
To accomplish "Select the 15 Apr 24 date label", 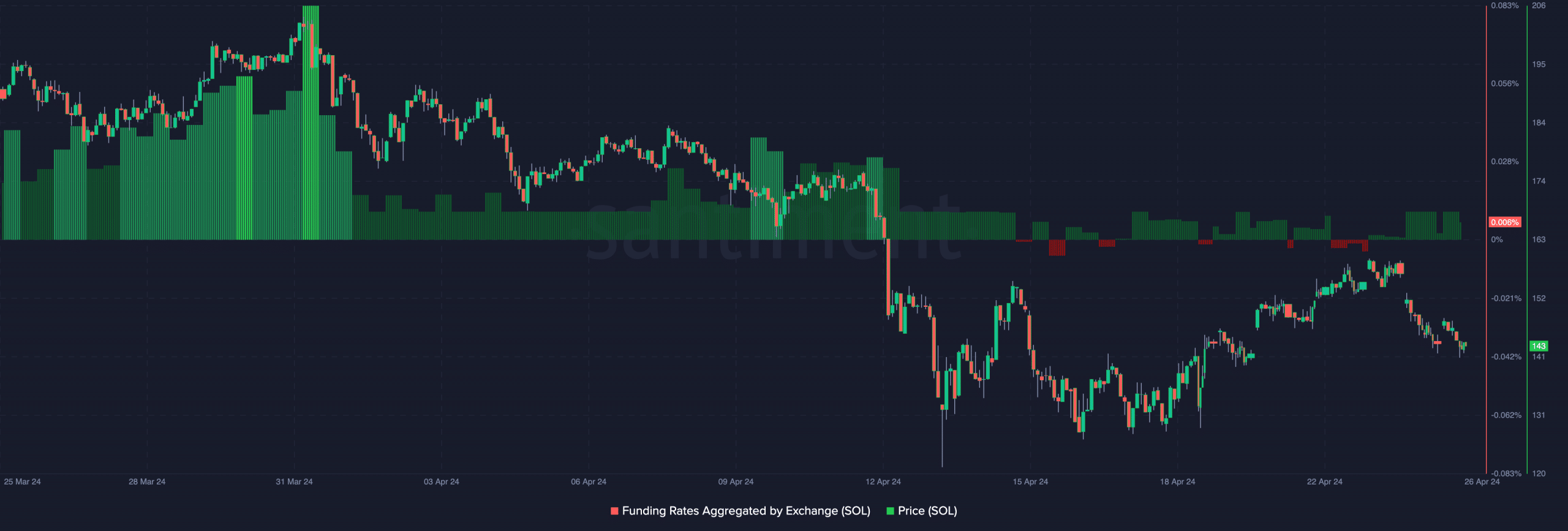I will coord(1030,481).
